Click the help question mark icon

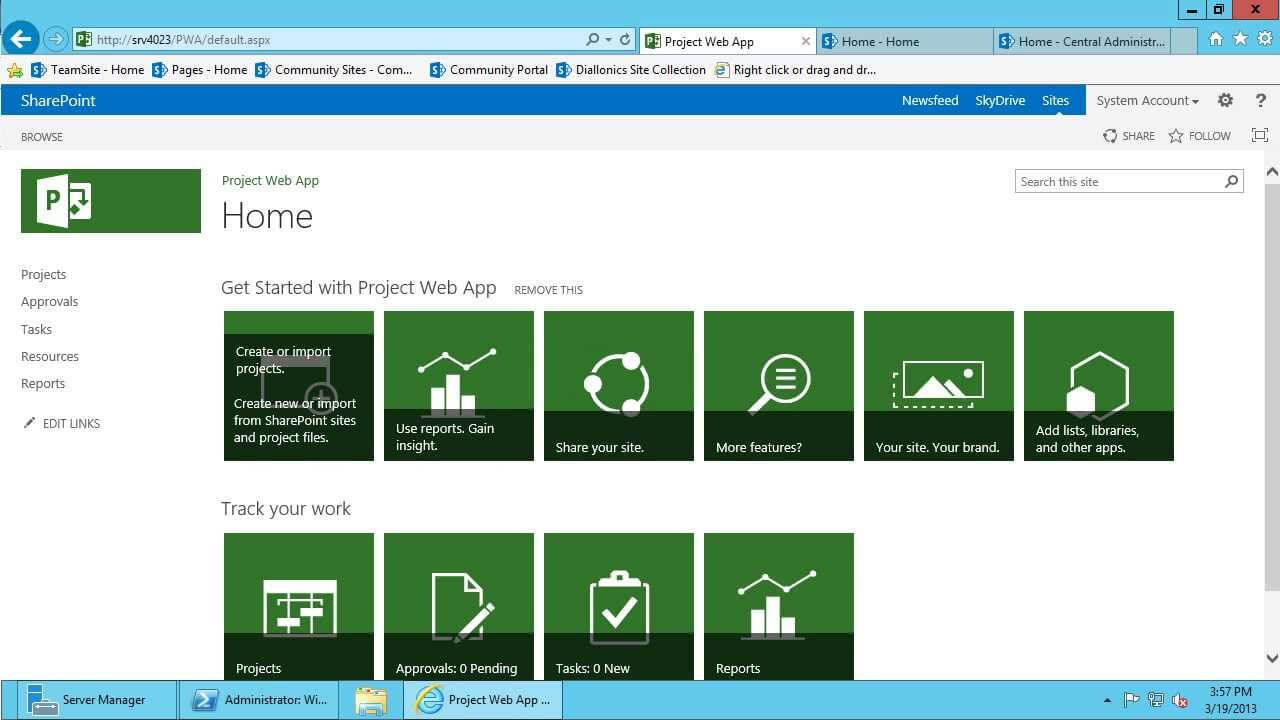1260,100
